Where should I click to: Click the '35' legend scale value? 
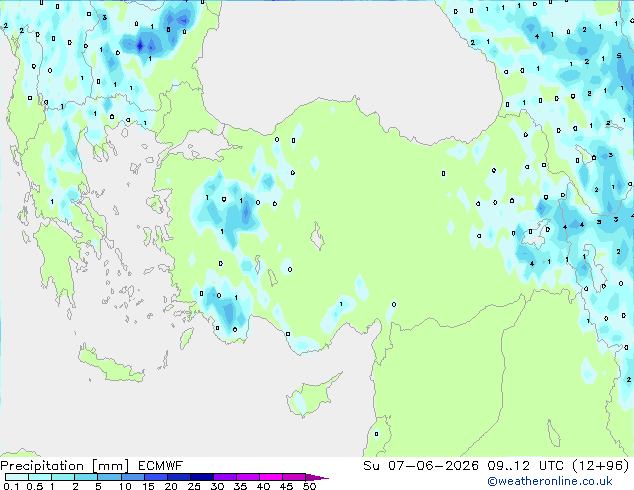point(240,486)
